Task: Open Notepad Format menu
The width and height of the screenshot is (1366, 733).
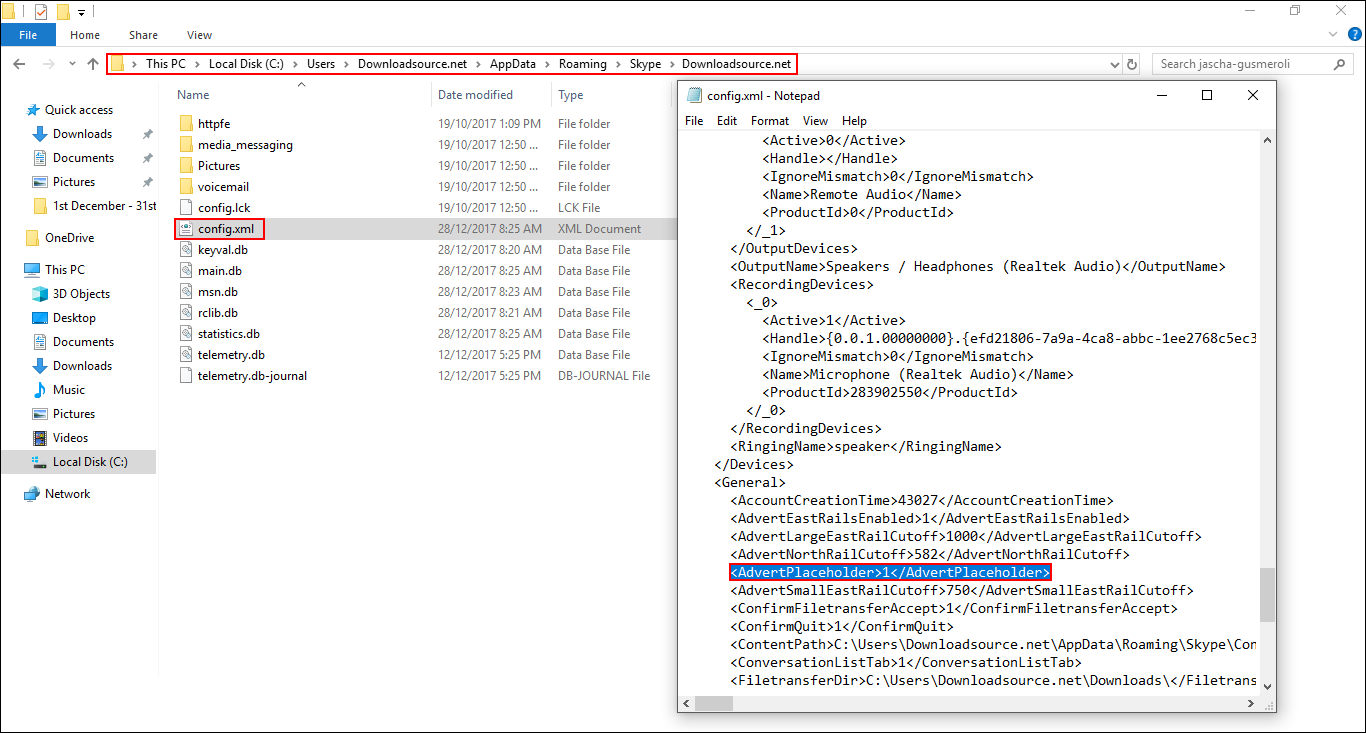Action: coord(770,121)
